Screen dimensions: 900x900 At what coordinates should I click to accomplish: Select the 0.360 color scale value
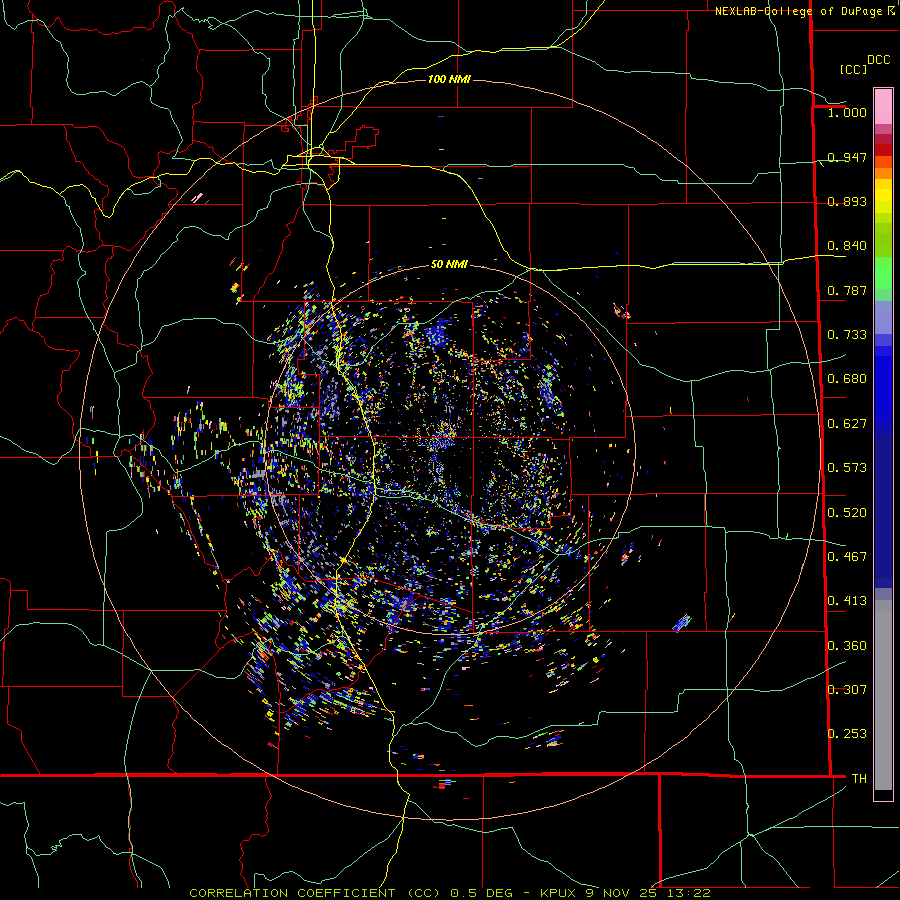pos(847,646)
